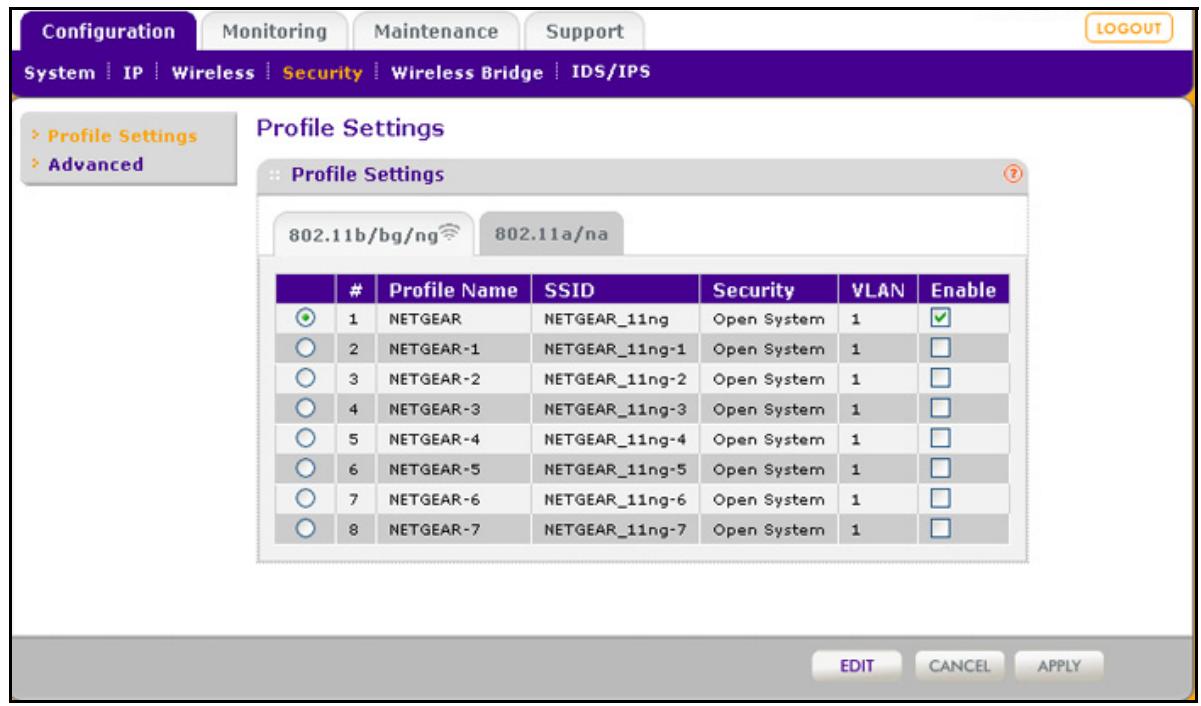Enable the NETGEAR_11ng-6 profile checkbox

pos(939,496)
